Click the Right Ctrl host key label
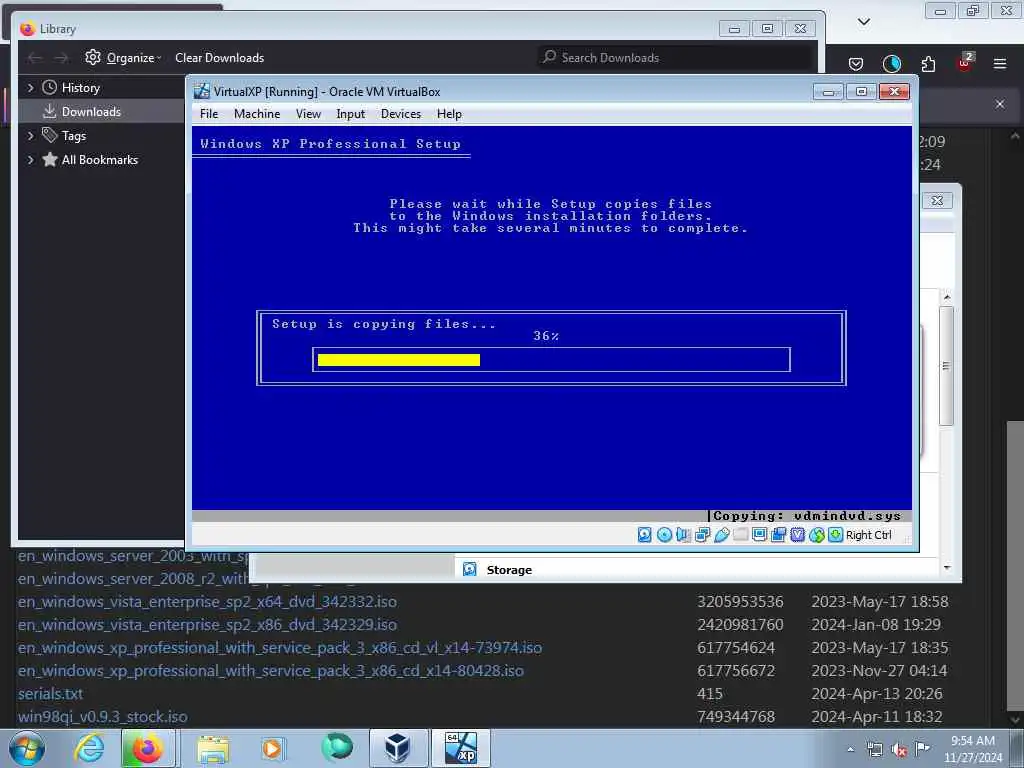The image size is (1024, 768). 869,535
